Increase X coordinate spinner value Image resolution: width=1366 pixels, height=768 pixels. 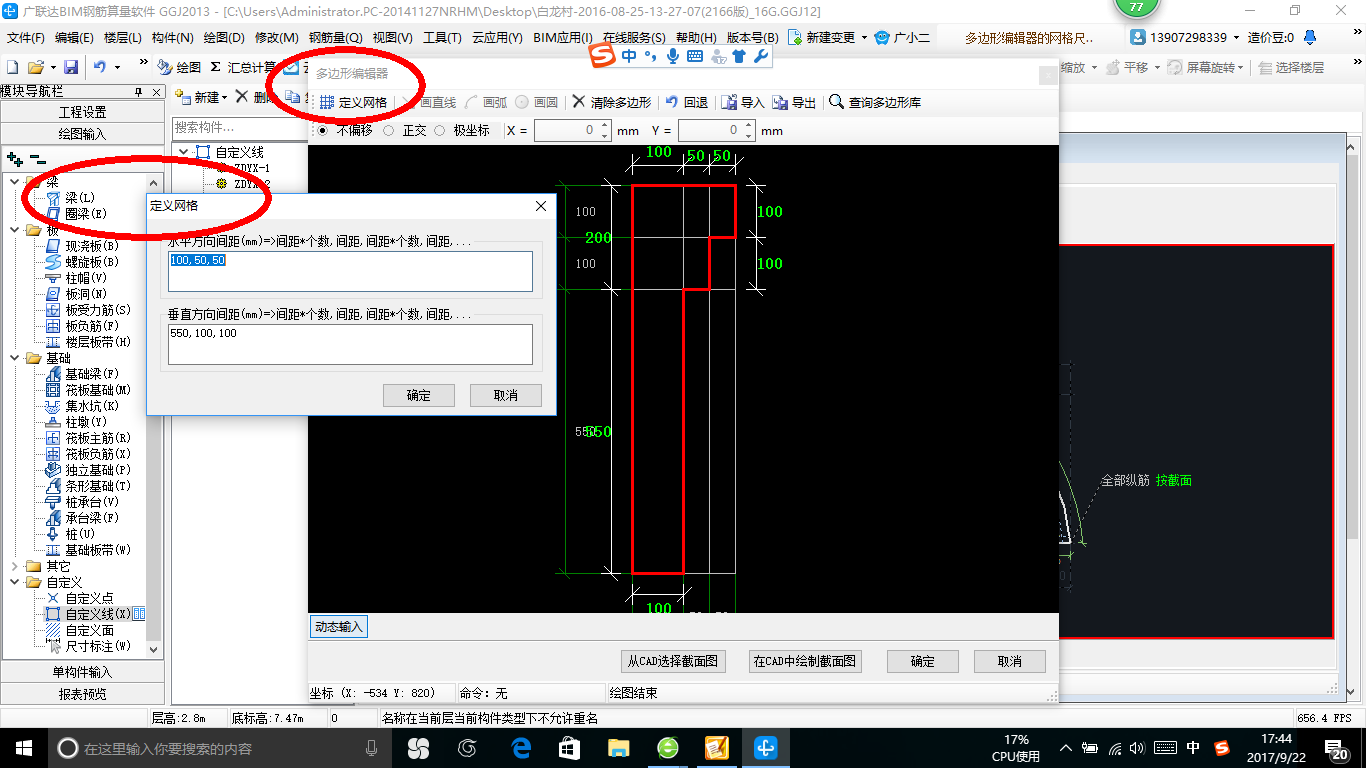[x=604, y=126]
